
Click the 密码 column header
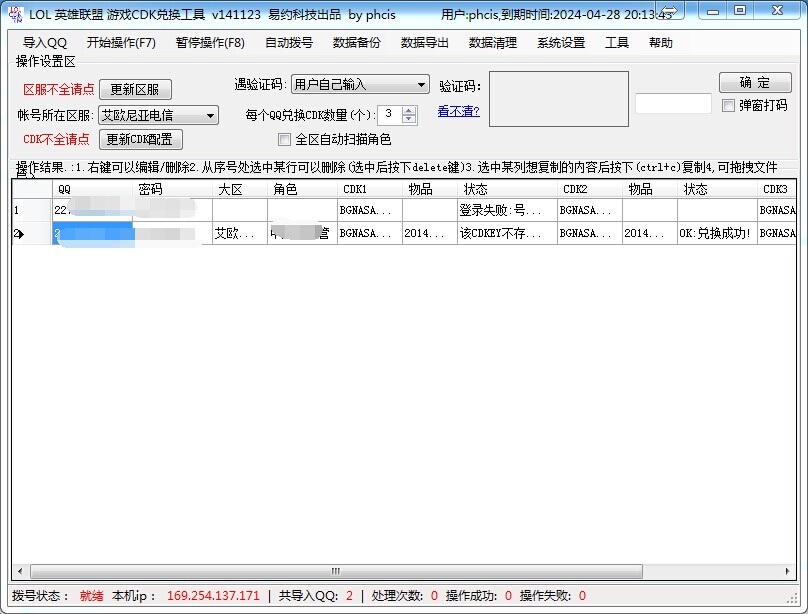click(172, 189)
